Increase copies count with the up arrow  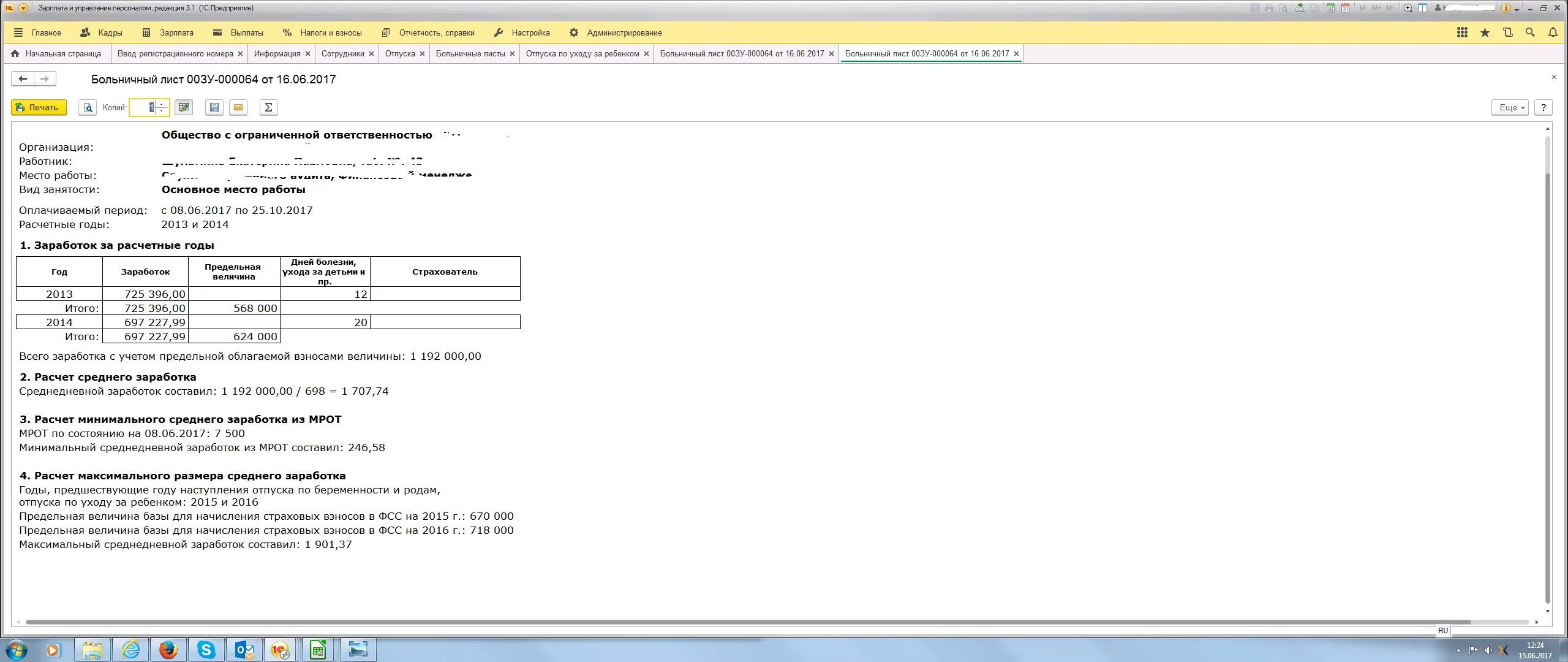pyautogui.click(x=162, y=104)
